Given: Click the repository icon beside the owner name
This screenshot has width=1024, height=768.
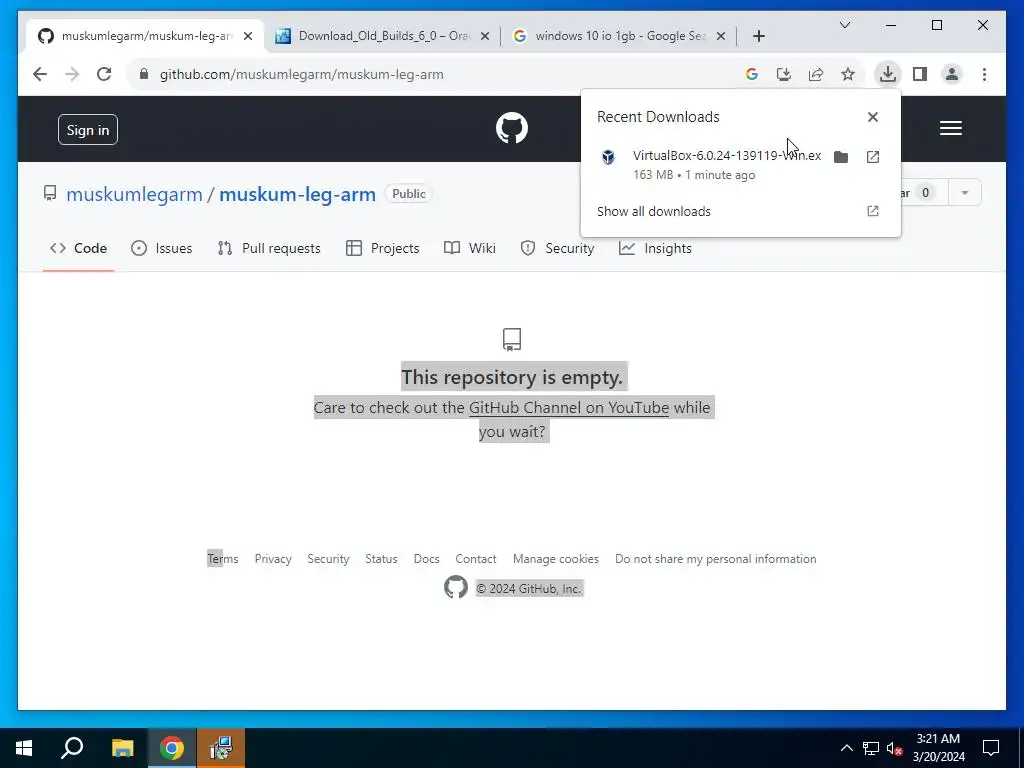Looking at the screenshot, I should pyautogui.click(x=50, y=193).
